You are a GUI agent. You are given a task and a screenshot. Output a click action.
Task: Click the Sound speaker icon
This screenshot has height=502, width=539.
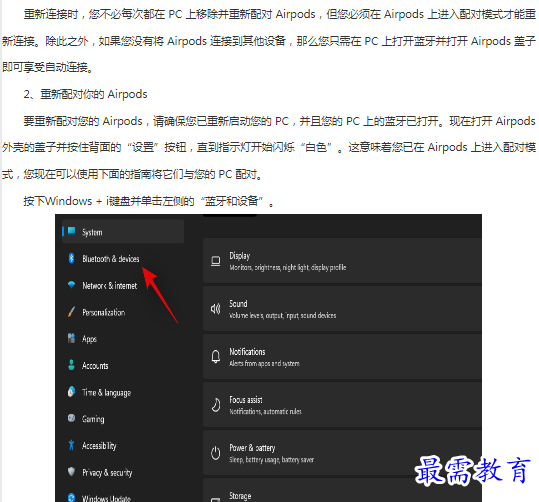click(216, 309)
